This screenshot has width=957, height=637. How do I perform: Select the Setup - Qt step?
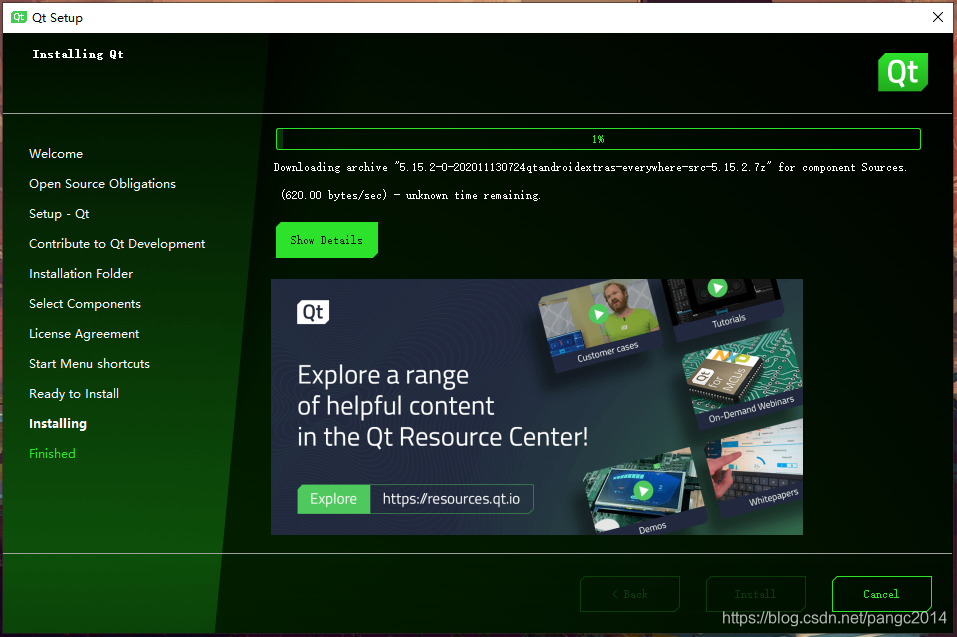tap(59, 214)
